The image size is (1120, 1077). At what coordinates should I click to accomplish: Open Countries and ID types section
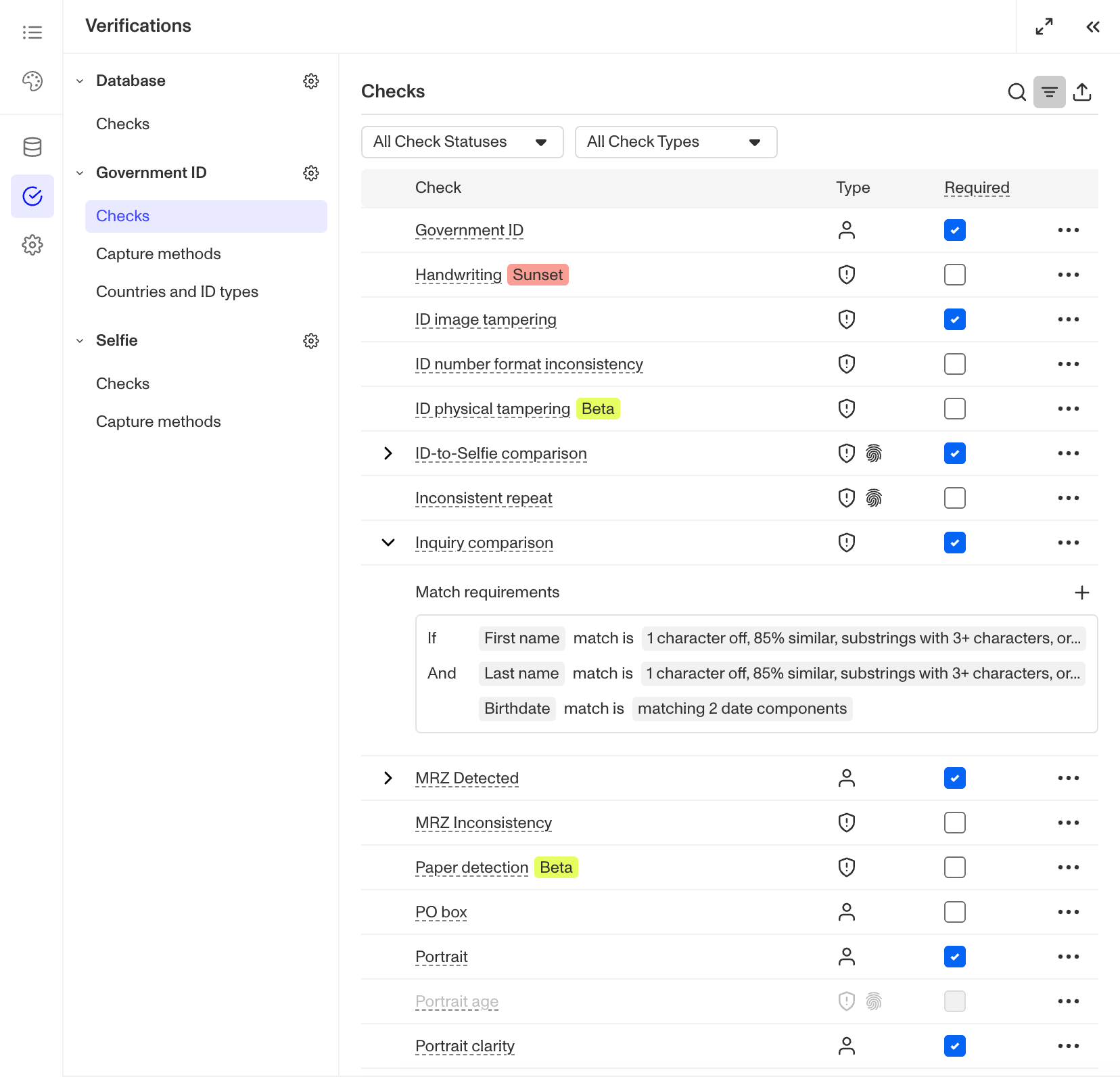click(x=177, y=292)
